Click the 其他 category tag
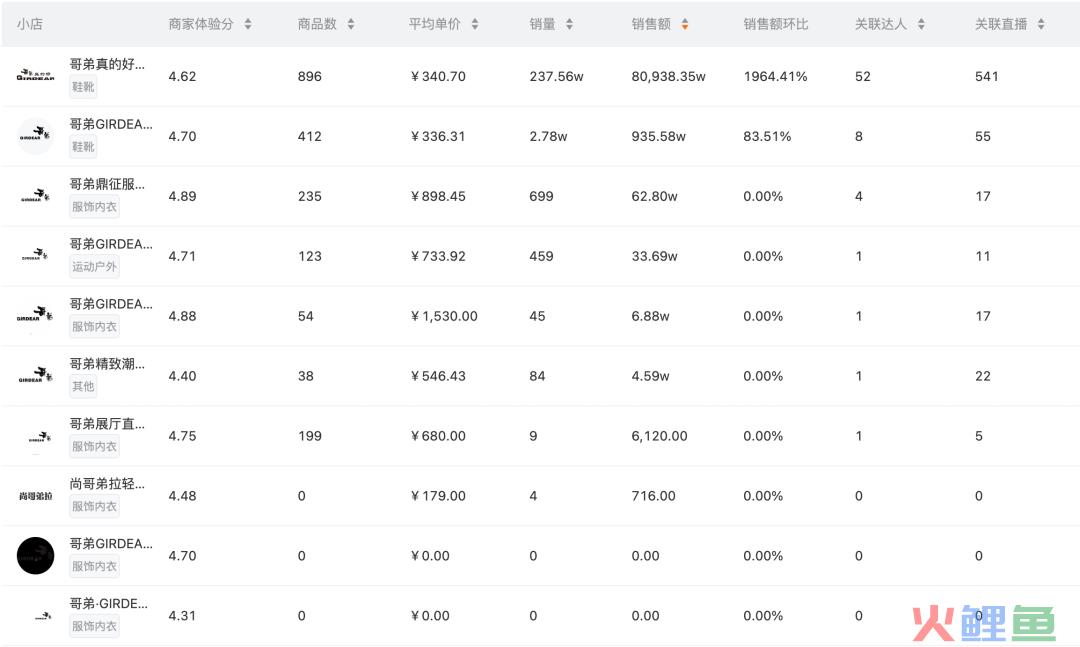Screen dimensions: 1080x647 [83, 387]
